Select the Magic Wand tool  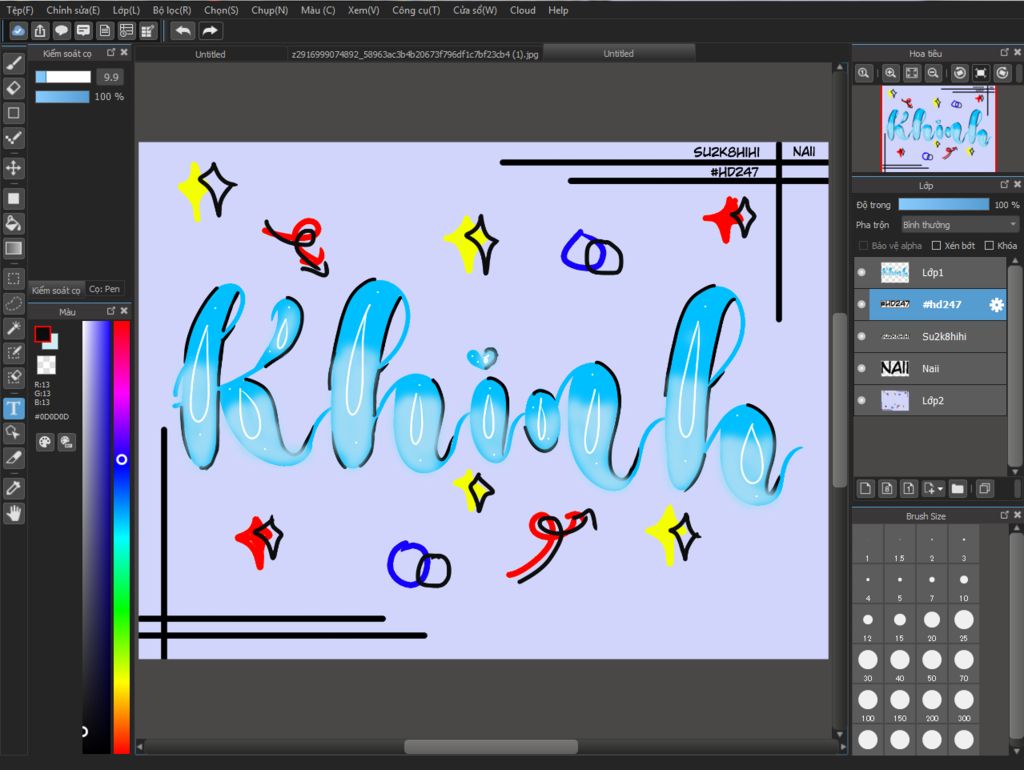tap(14, 328)
